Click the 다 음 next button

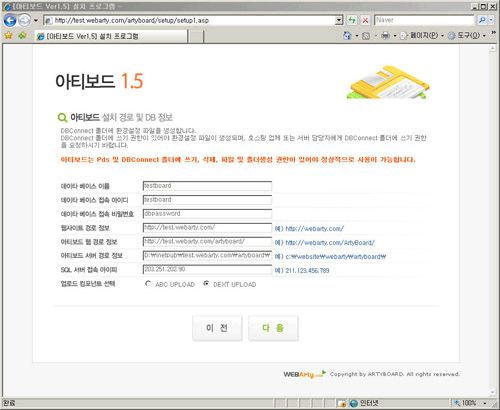tap(273, 328)
